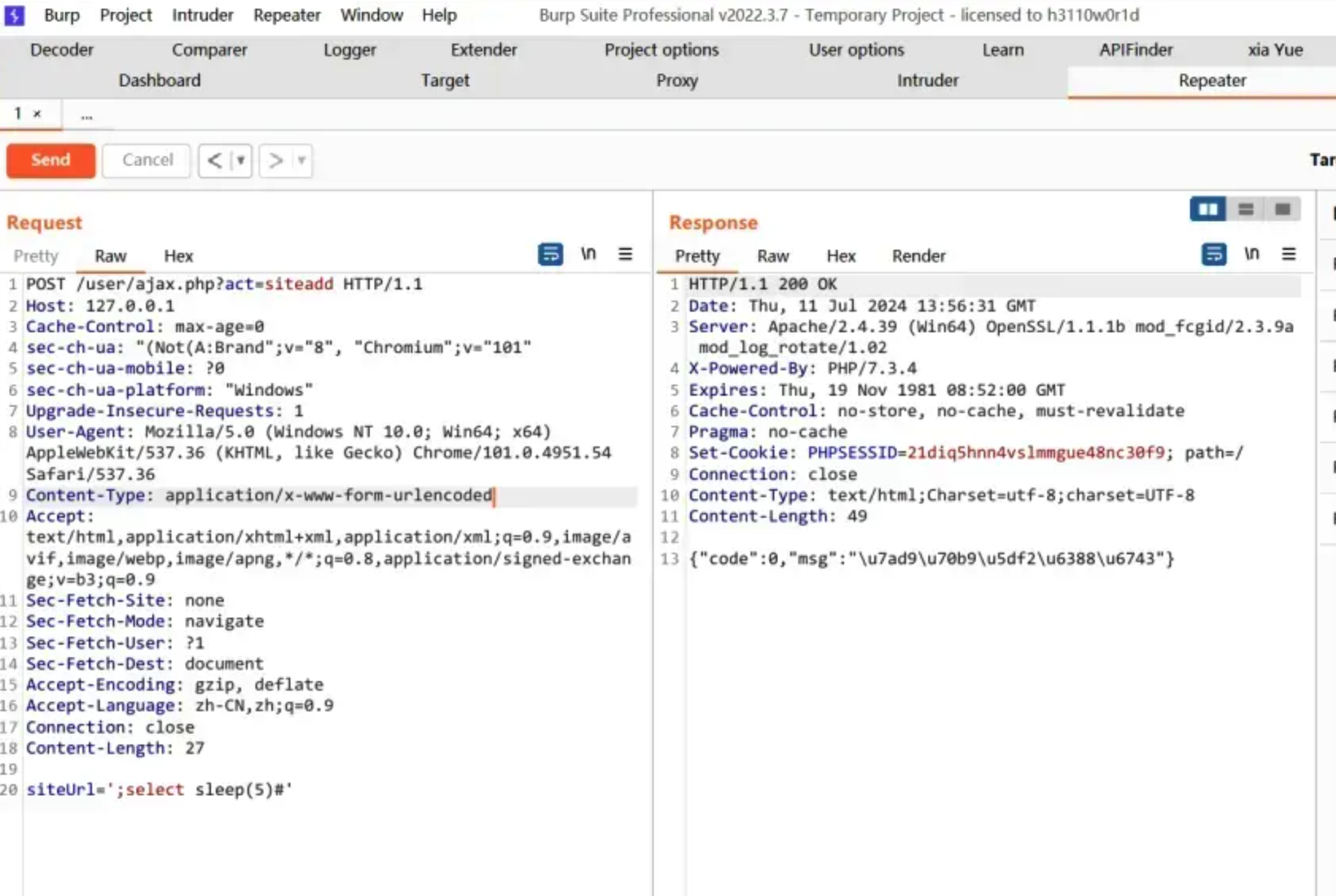Screen dimensions: 1336x896
Task: Switch Response view to Hex
Action: click(841, 256)
